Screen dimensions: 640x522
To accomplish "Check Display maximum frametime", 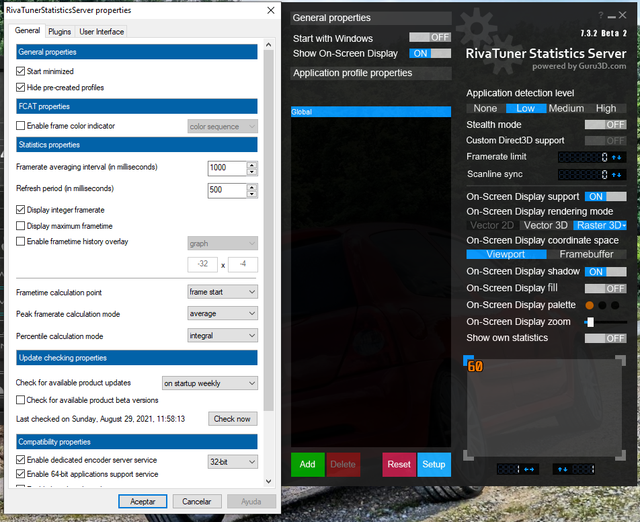I will [20, 226].
